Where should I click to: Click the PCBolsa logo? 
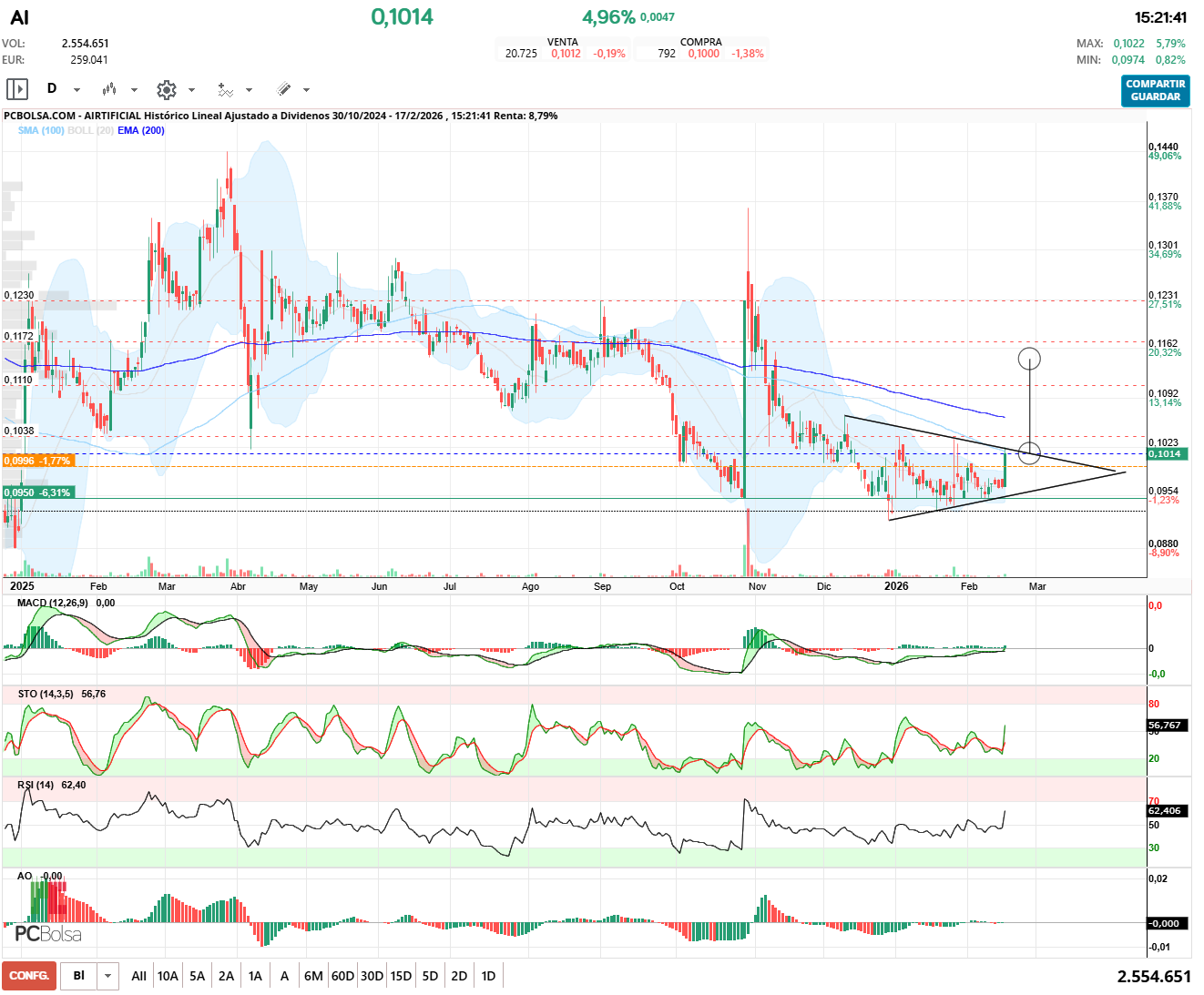(47, 934)
